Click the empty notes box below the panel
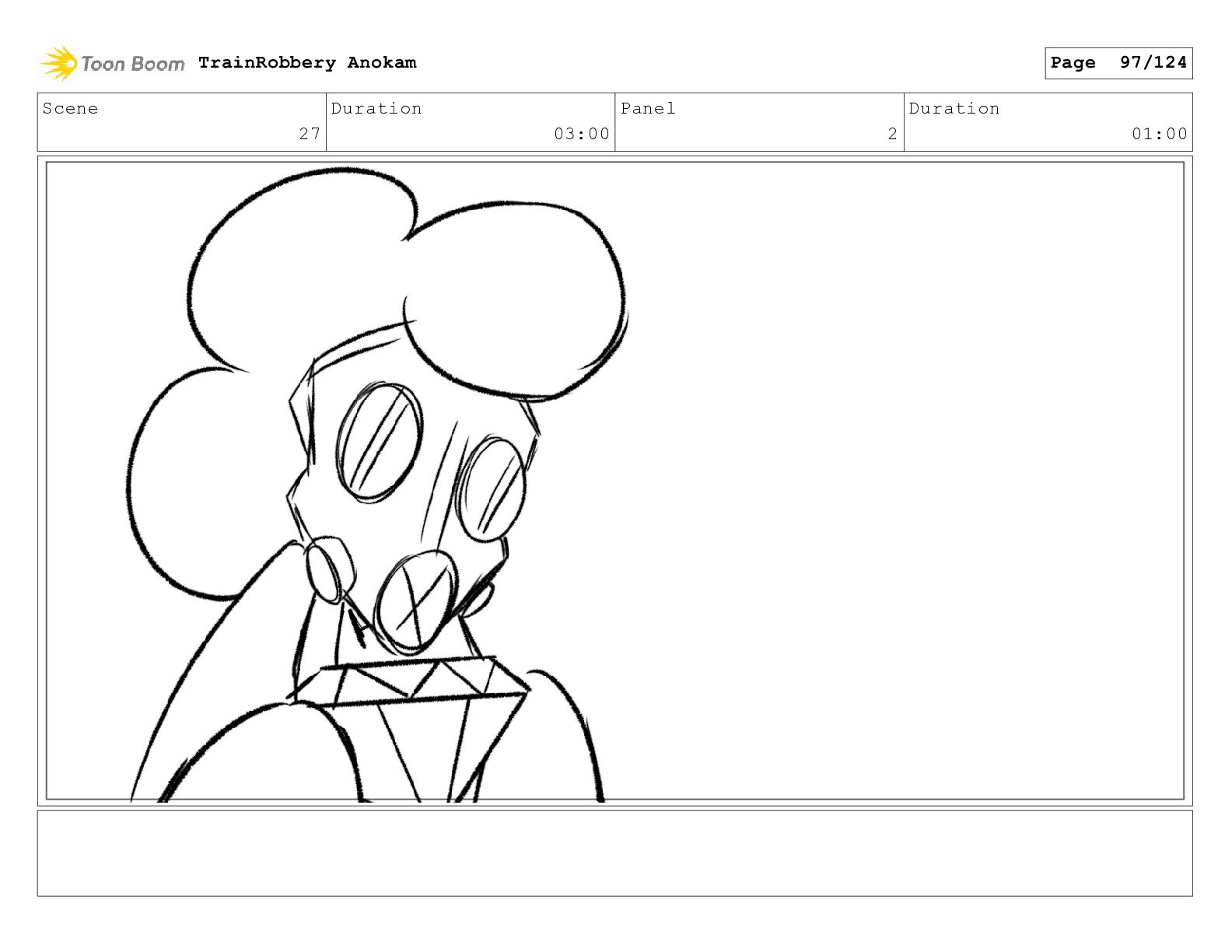Image resolution: width=1232 pixels, height=952 pixels. pos(614,853)
